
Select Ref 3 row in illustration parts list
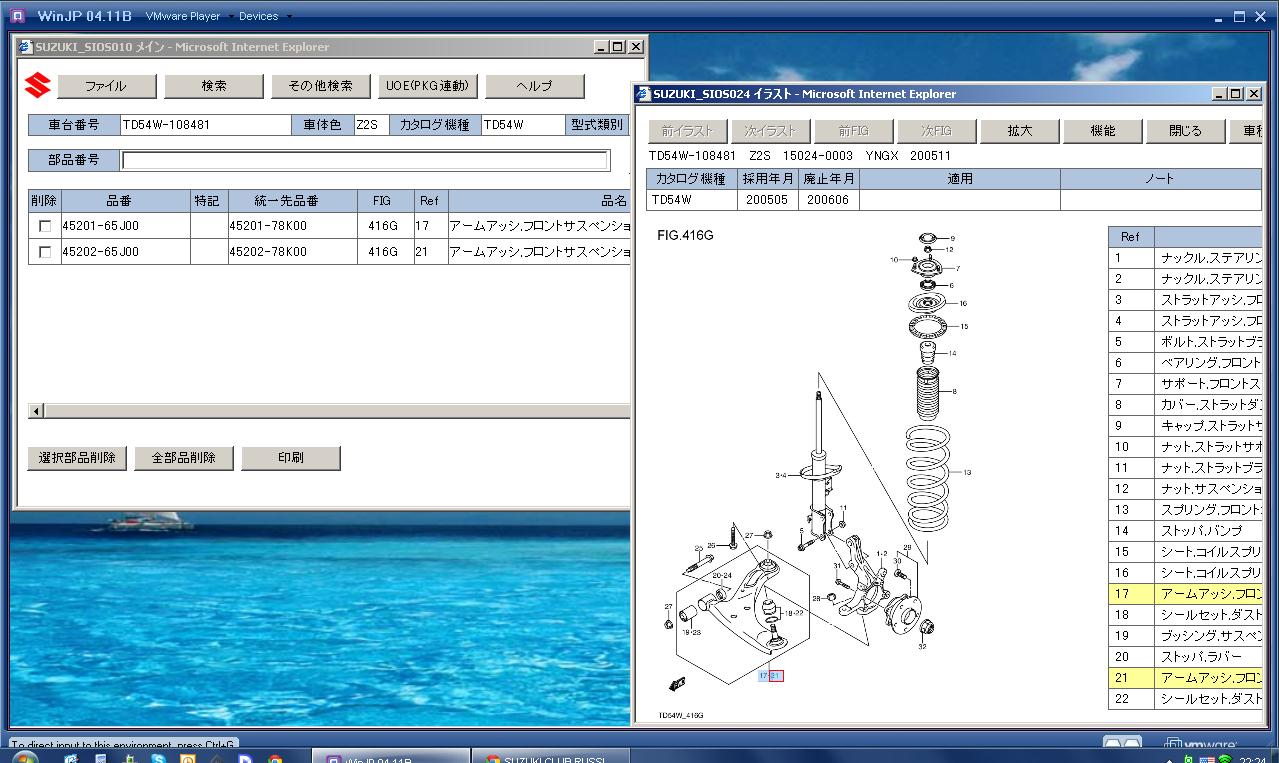[1185, 300]
